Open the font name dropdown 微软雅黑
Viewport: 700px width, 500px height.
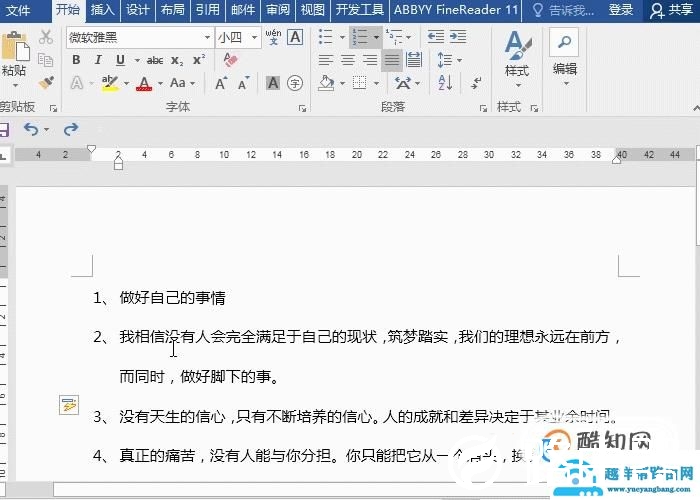click(x=208, y=38)
